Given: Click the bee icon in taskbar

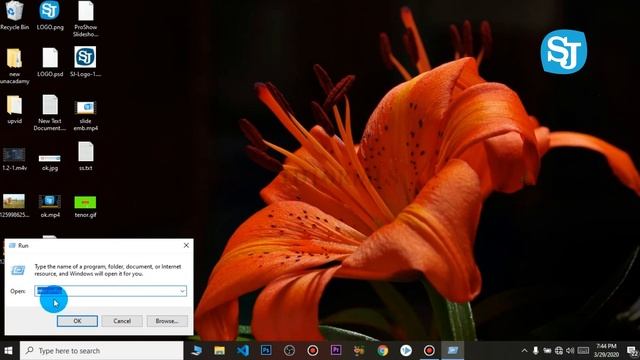Looking at the screenshot, I should 359,351.
